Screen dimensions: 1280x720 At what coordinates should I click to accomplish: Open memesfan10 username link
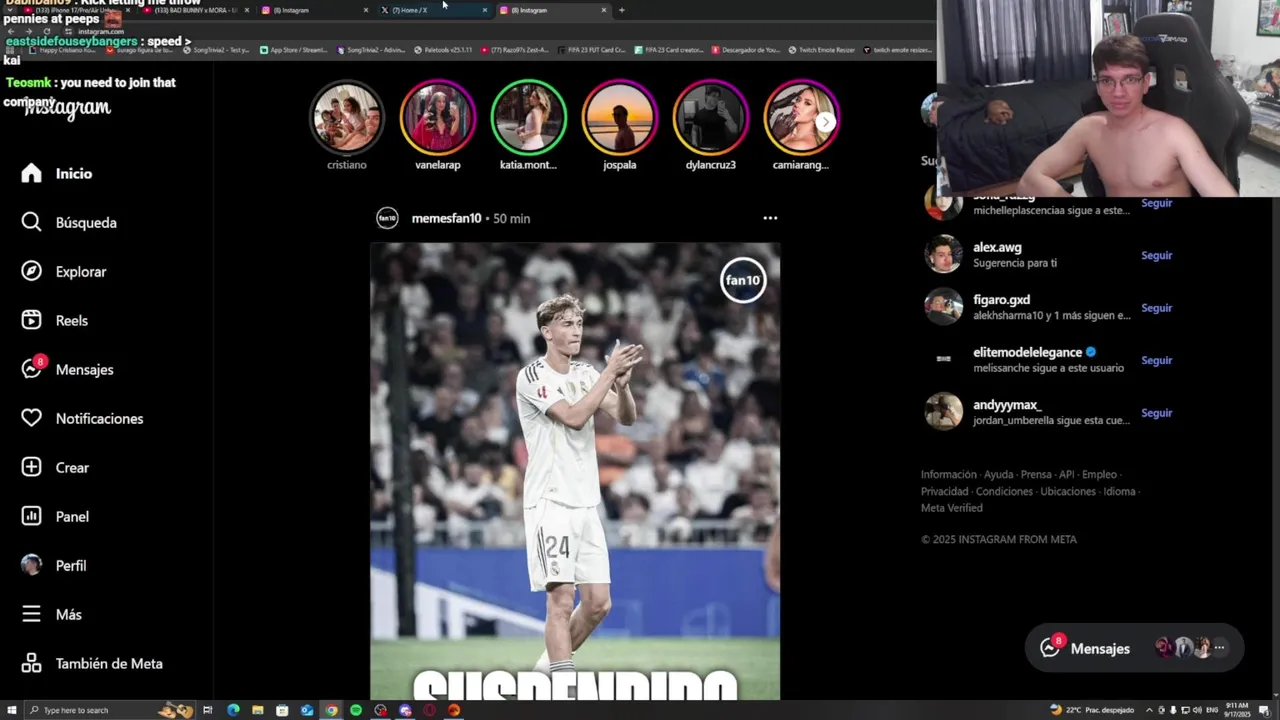click(446, 218)
